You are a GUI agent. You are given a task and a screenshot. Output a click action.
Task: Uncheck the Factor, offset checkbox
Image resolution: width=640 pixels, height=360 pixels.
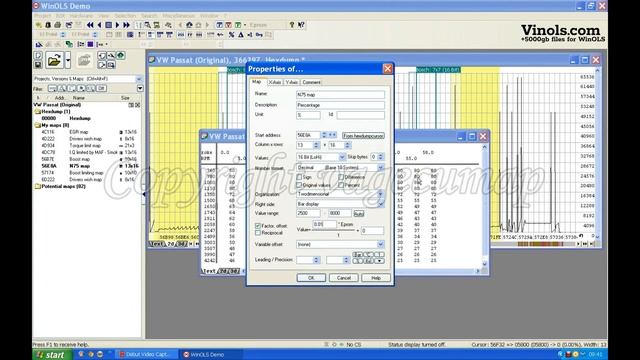click(258, 226)
